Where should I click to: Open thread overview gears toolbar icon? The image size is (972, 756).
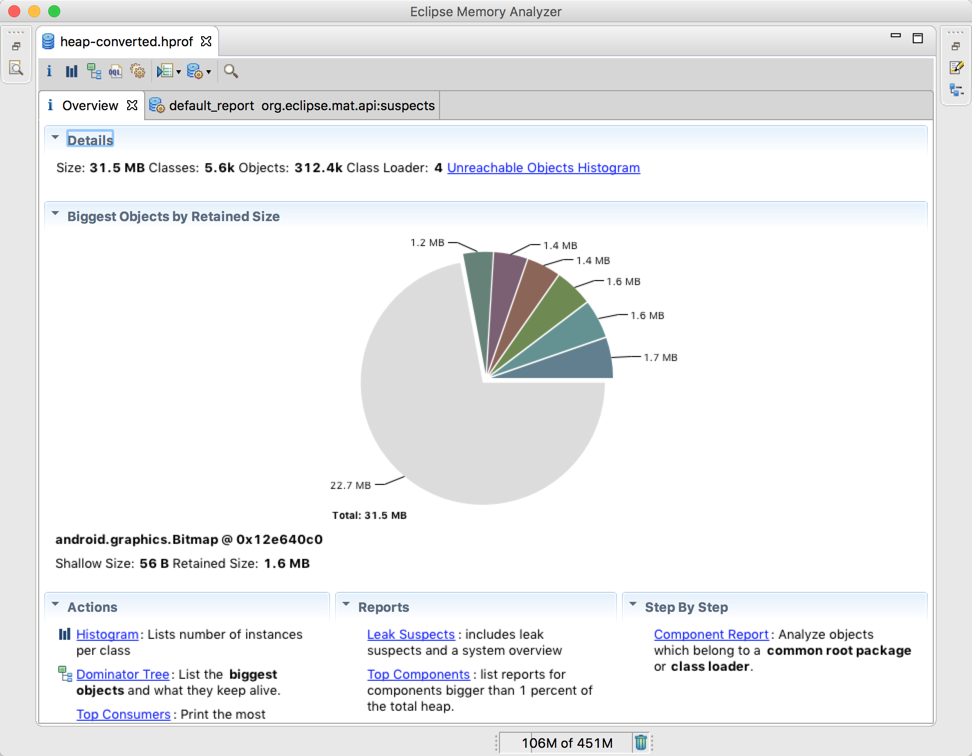(x=138, y=71)
